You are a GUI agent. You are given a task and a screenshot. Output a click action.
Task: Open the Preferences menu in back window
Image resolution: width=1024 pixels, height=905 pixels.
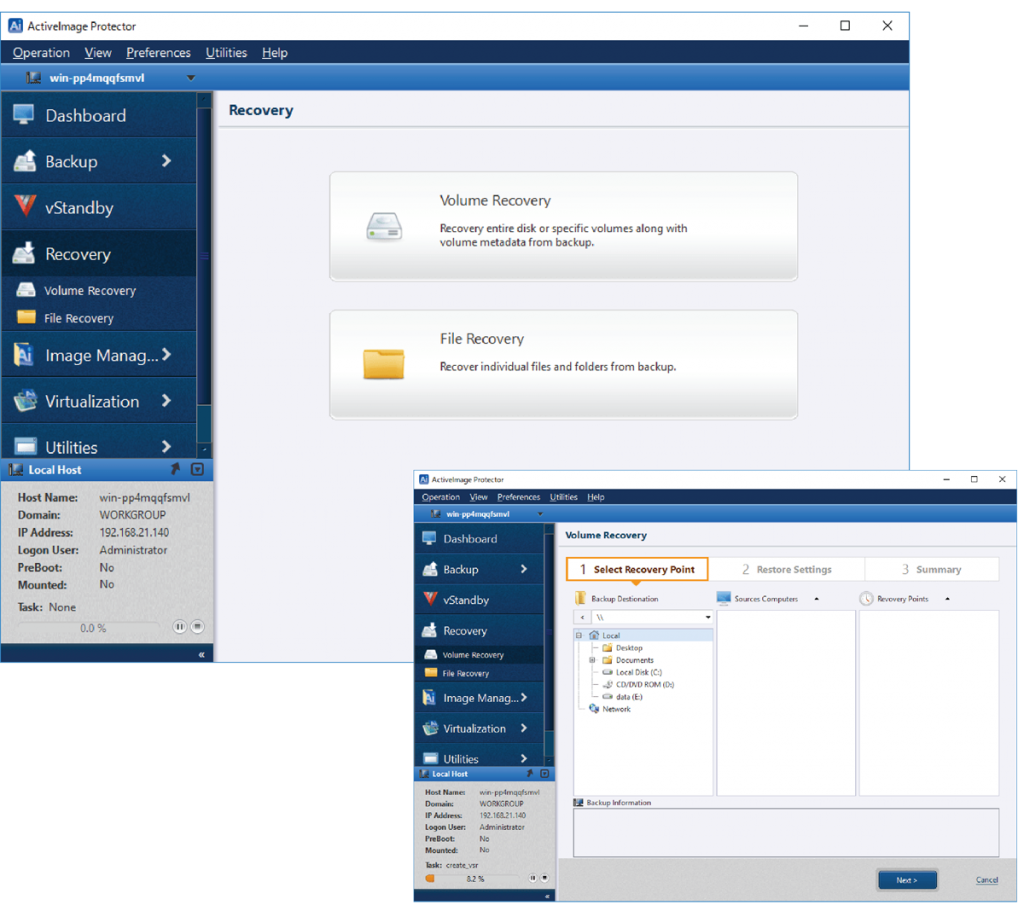pyautogui.click(x=158, y=53)
